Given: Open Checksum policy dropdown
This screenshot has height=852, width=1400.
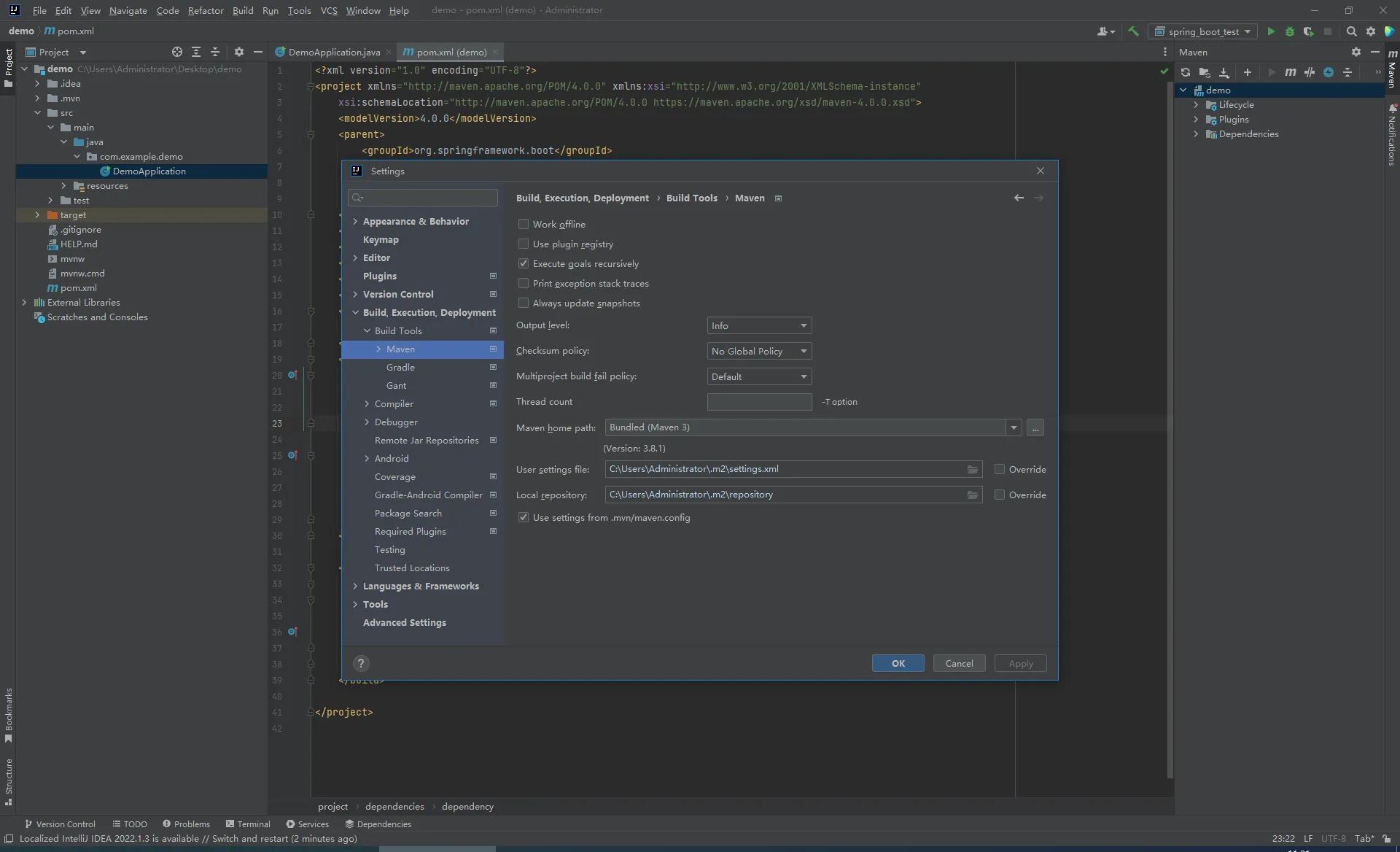Looking at the screenshot, I should click(x=759, y=352).
